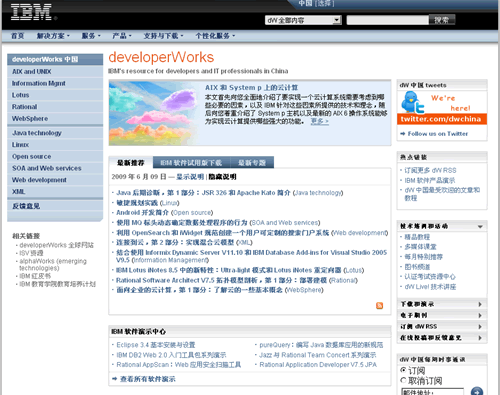Click the email address input field
The width and height of the screenshot is (500, 395).
pyautogui.click(x=432, y=392)
